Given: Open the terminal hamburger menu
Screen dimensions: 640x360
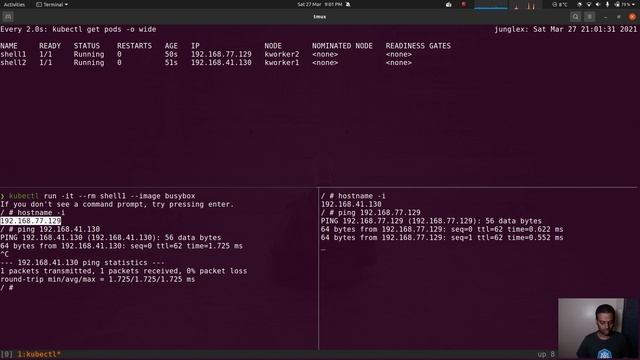Looking at the screenshot, I should click(589, 17).
